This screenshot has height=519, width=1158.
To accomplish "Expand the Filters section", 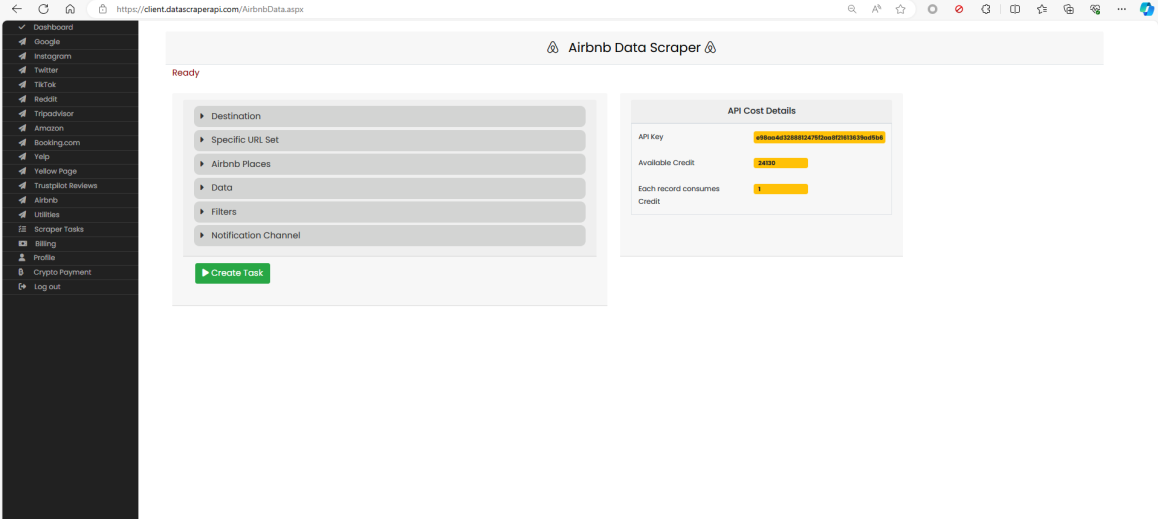I will (x=390, y=212).
